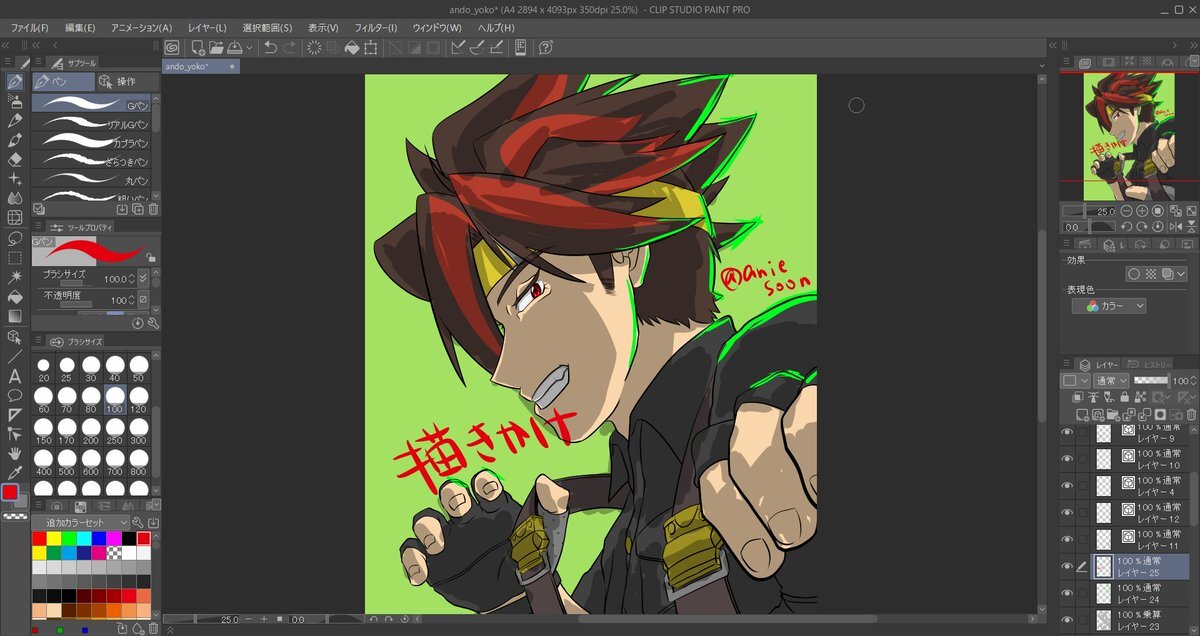This screenshot has height=636, width=1200.
Task: Open sub tool detail wrench icon
Action: tap(153, 323)
